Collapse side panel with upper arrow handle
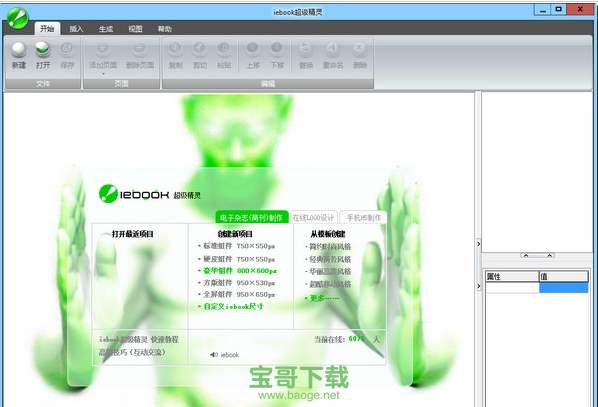 [479, 243]
